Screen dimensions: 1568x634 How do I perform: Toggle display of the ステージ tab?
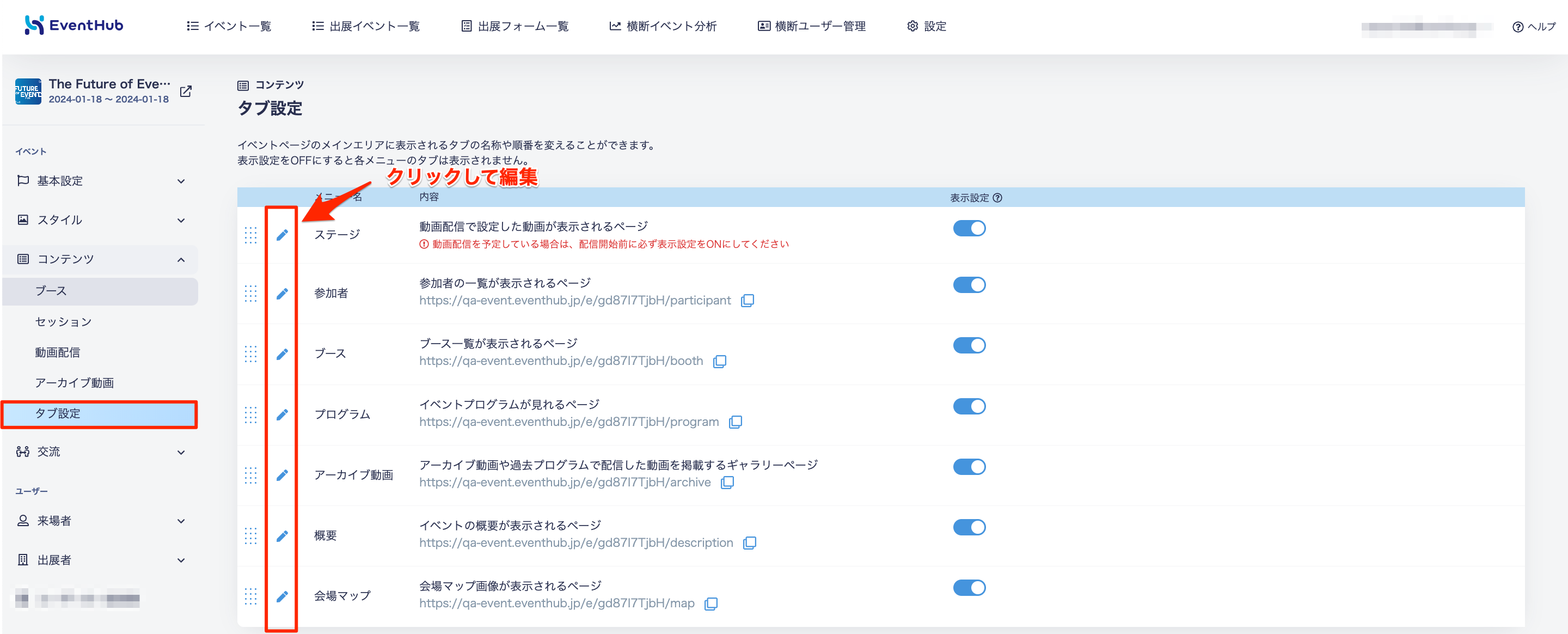tap(969, 228)
